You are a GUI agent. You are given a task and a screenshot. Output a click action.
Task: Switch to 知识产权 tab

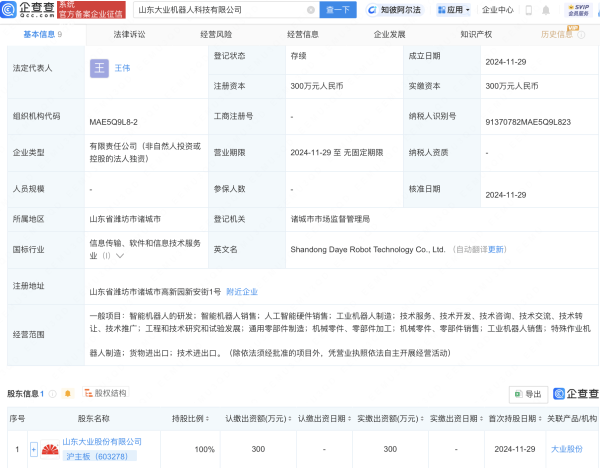pos(476,34)
